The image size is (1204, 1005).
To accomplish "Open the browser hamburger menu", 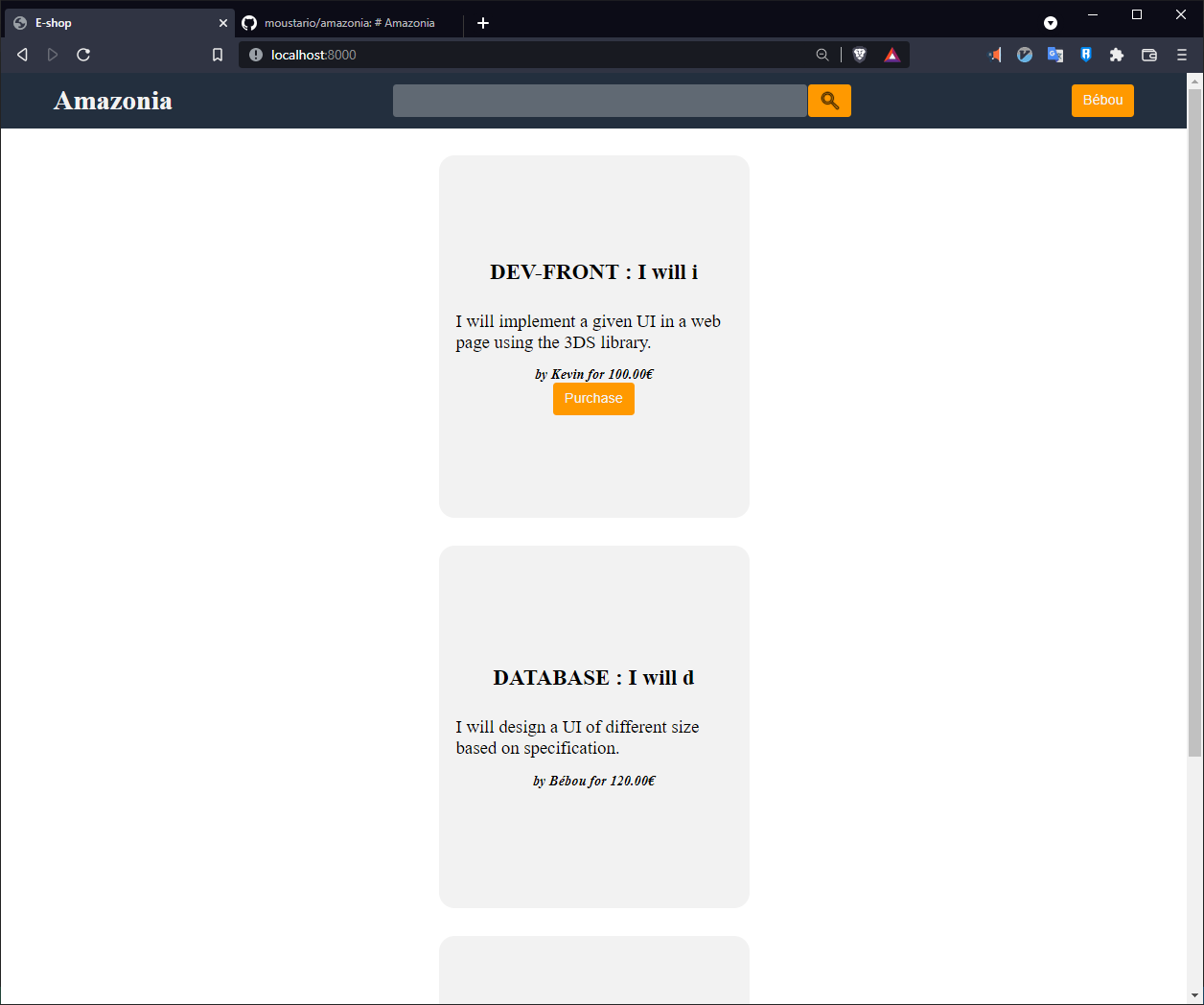I will click(x=1182, y=55).
